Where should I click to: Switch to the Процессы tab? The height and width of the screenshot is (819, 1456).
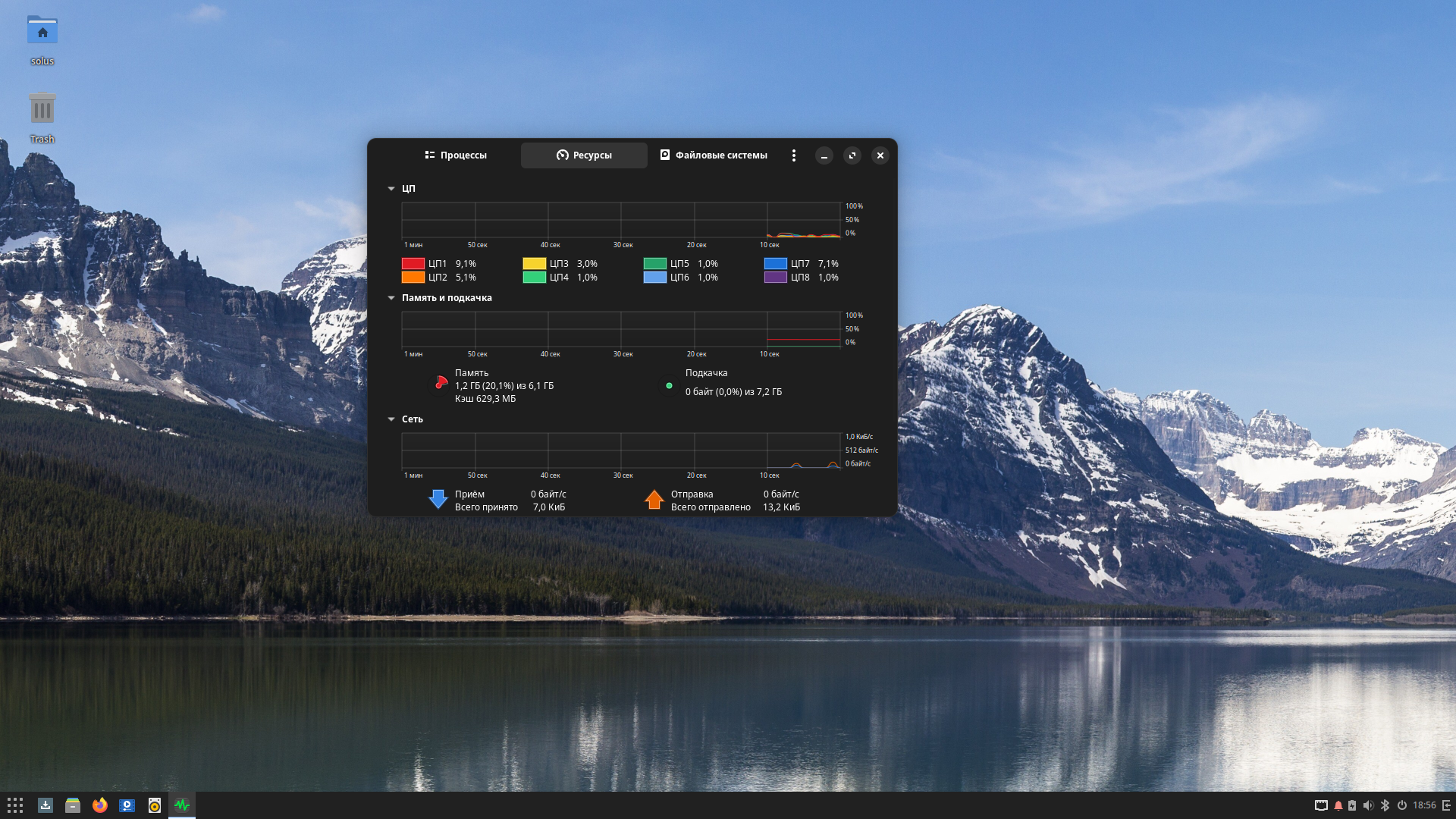455,155
